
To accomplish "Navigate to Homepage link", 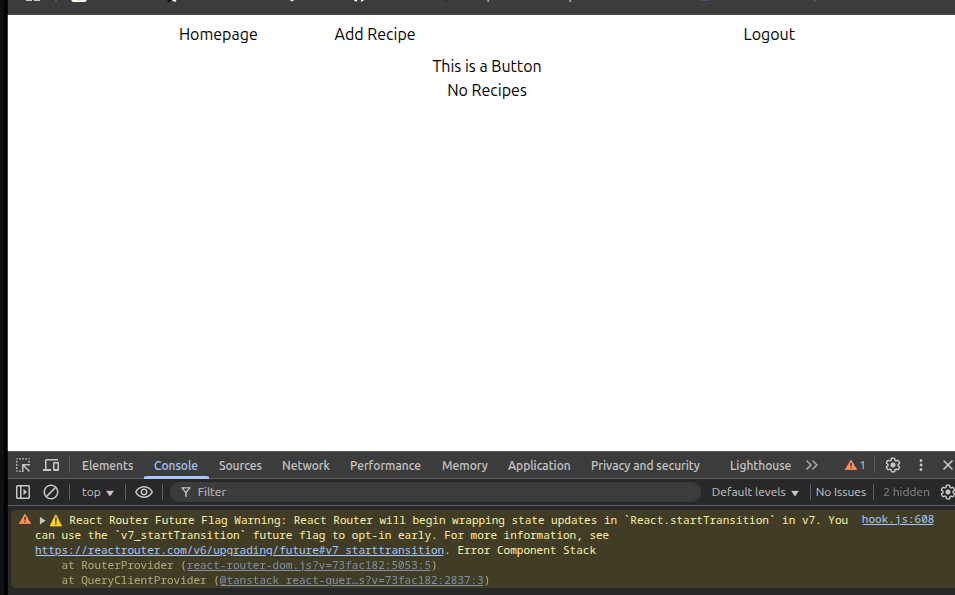I will click(x=218, y=35).
